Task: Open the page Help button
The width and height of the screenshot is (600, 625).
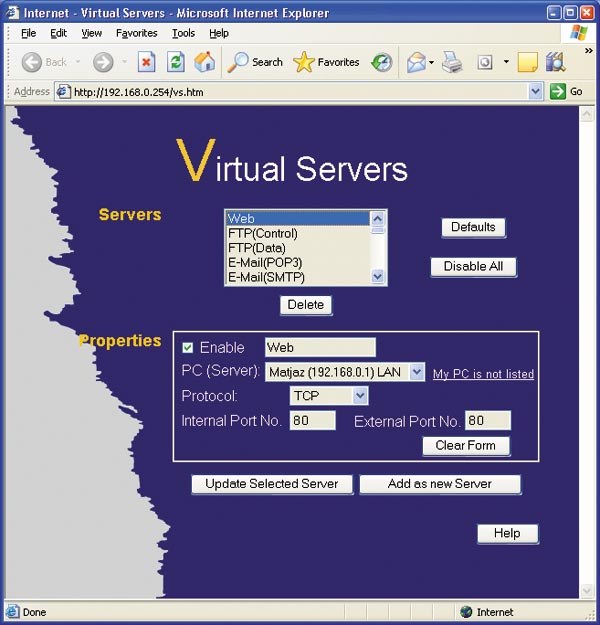Action: point(507,534)
